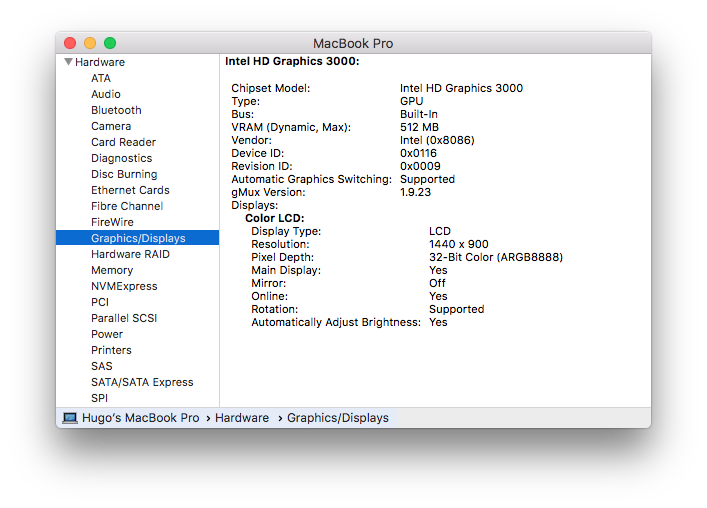Image resolution: width=707 pixels, height=508 pixels.
Task: Click the Intel HD Graphics 3000 heading
Action: 292,61
